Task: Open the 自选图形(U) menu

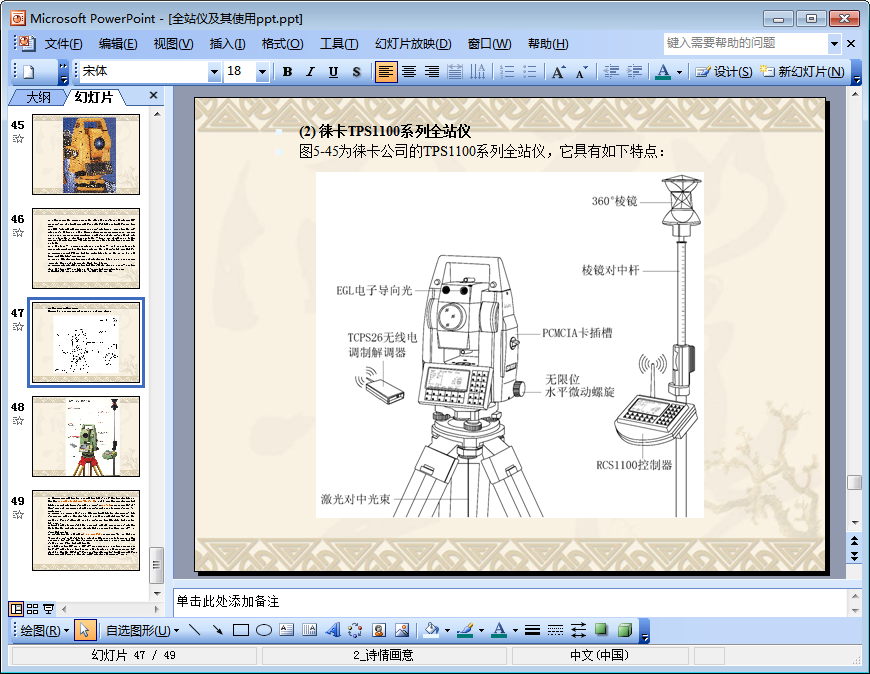Action: pyautogui.click(x=142, y=631)
